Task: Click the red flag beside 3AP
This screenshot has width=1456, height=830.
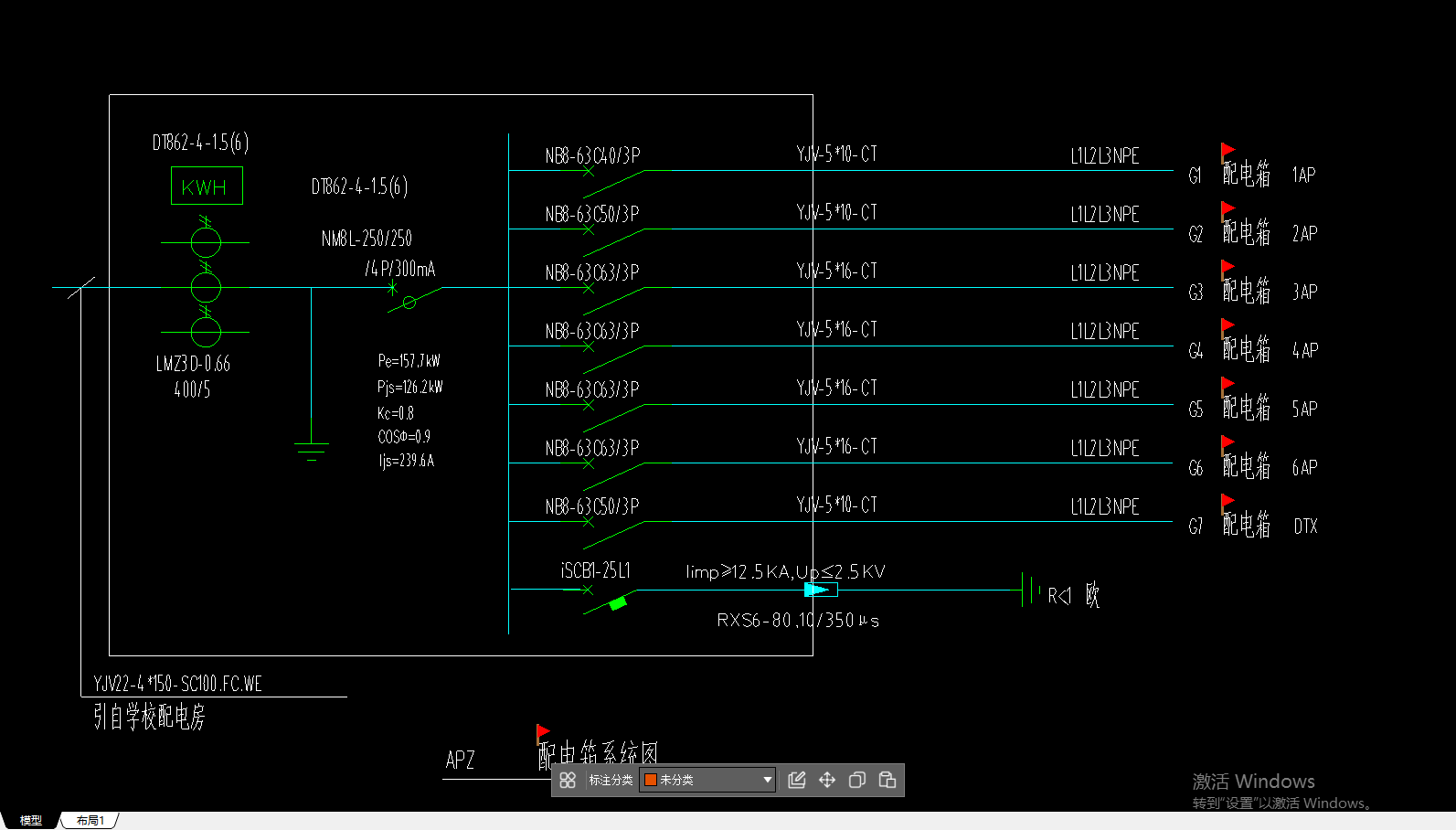Action: point(1228,268)
